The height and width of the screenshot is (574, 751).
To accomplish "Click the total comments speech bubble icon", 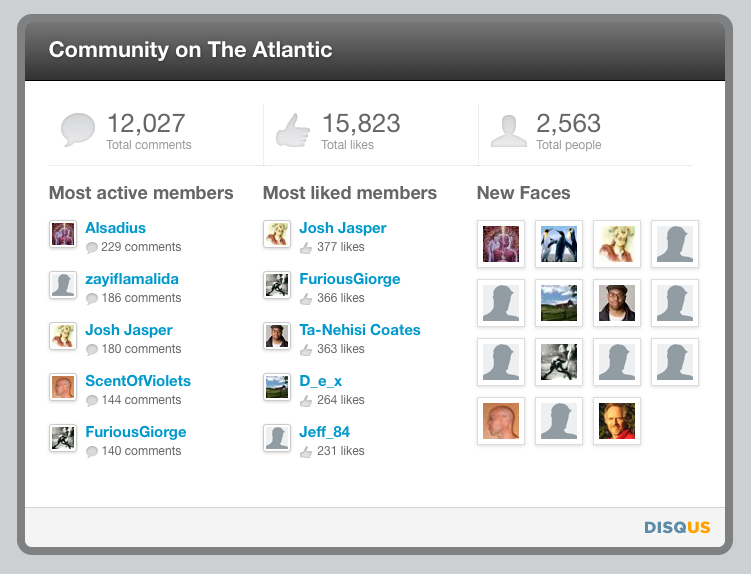I will point(78,130).
